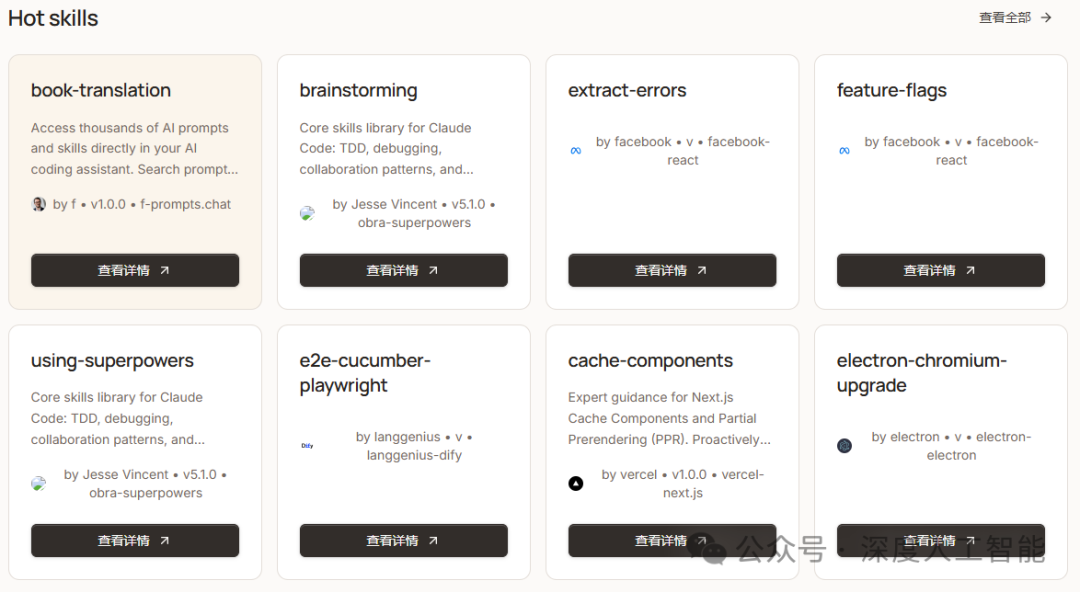Click the obra-superpowers avatar on brainstorming card
The height and width of the screenshot is (592, 1080).
pyautogui.click(x=307, y=213)
